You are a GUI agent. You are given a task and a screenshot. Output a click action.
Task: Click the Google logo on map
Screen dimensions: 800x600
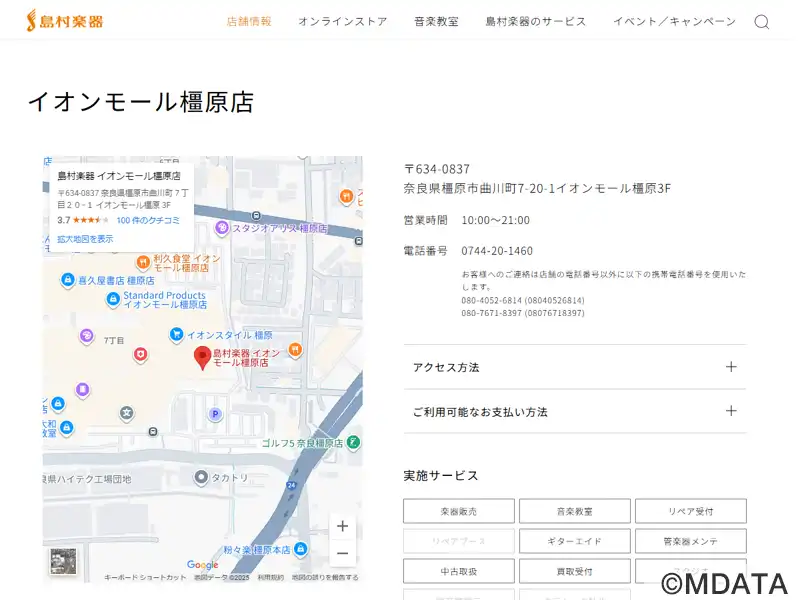203,565
